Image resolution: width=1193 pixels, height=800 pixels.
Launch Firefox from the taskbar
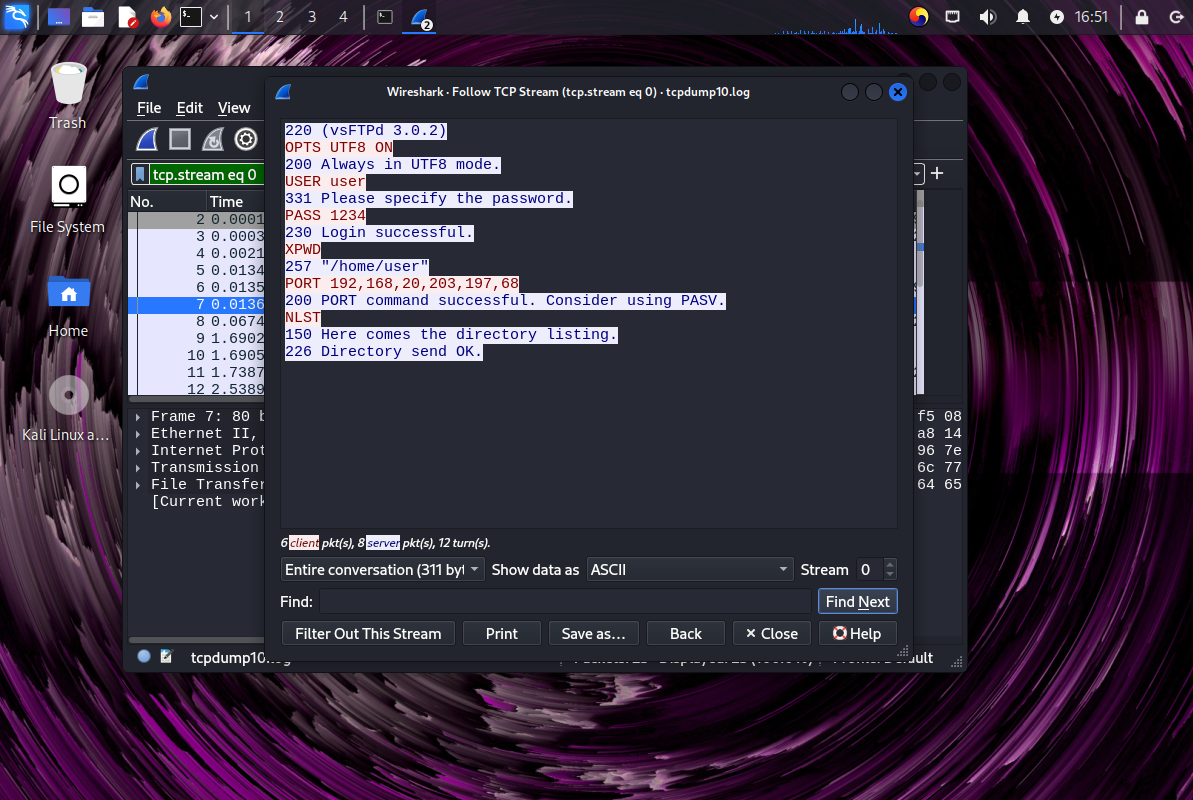pyautogui.click(x=160, y=17)
